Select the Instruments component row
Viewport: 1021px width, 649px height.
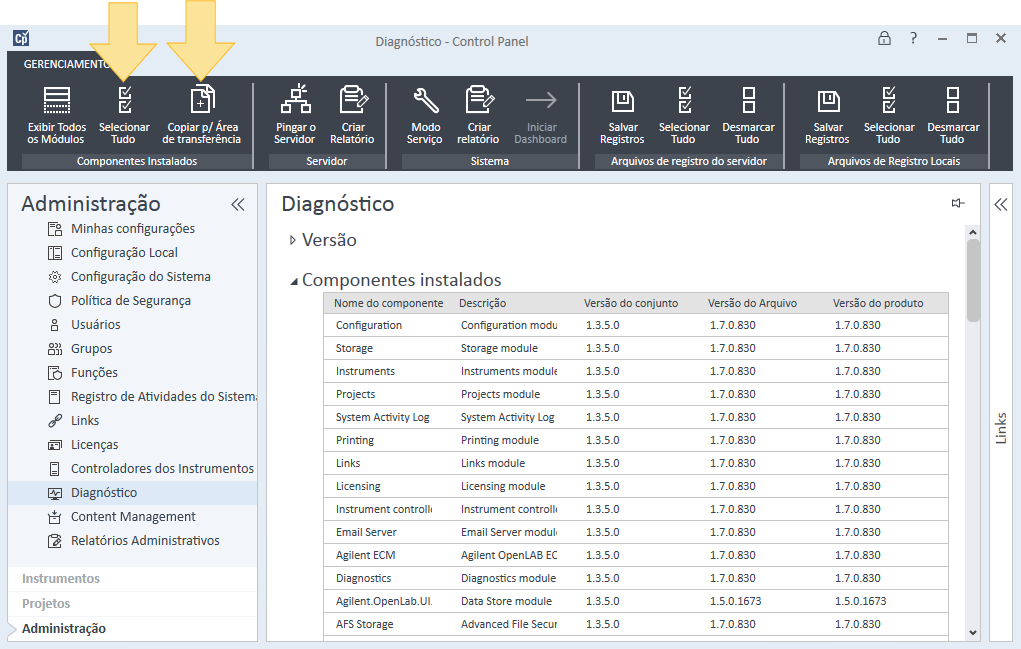tap(636, 371)
